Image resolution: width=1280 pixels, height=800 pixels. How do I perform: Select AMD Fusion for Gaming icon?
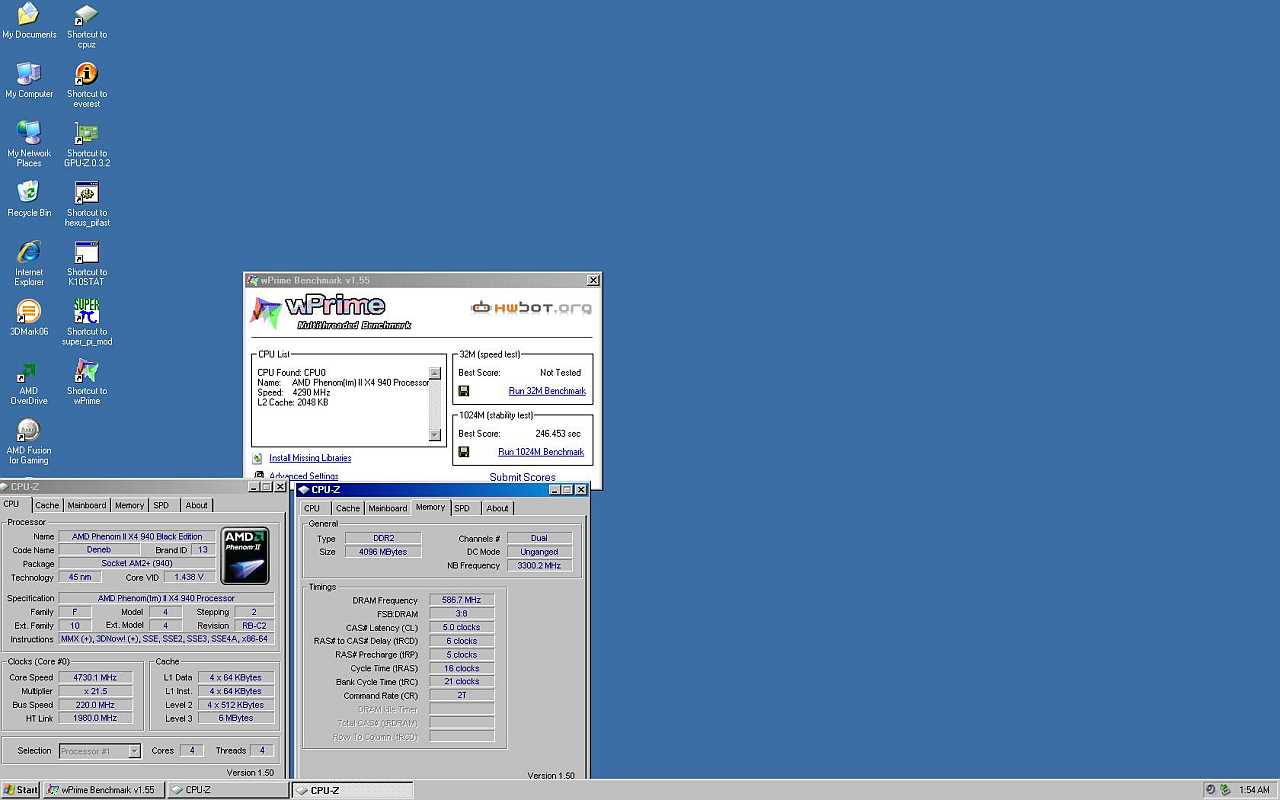29,442
